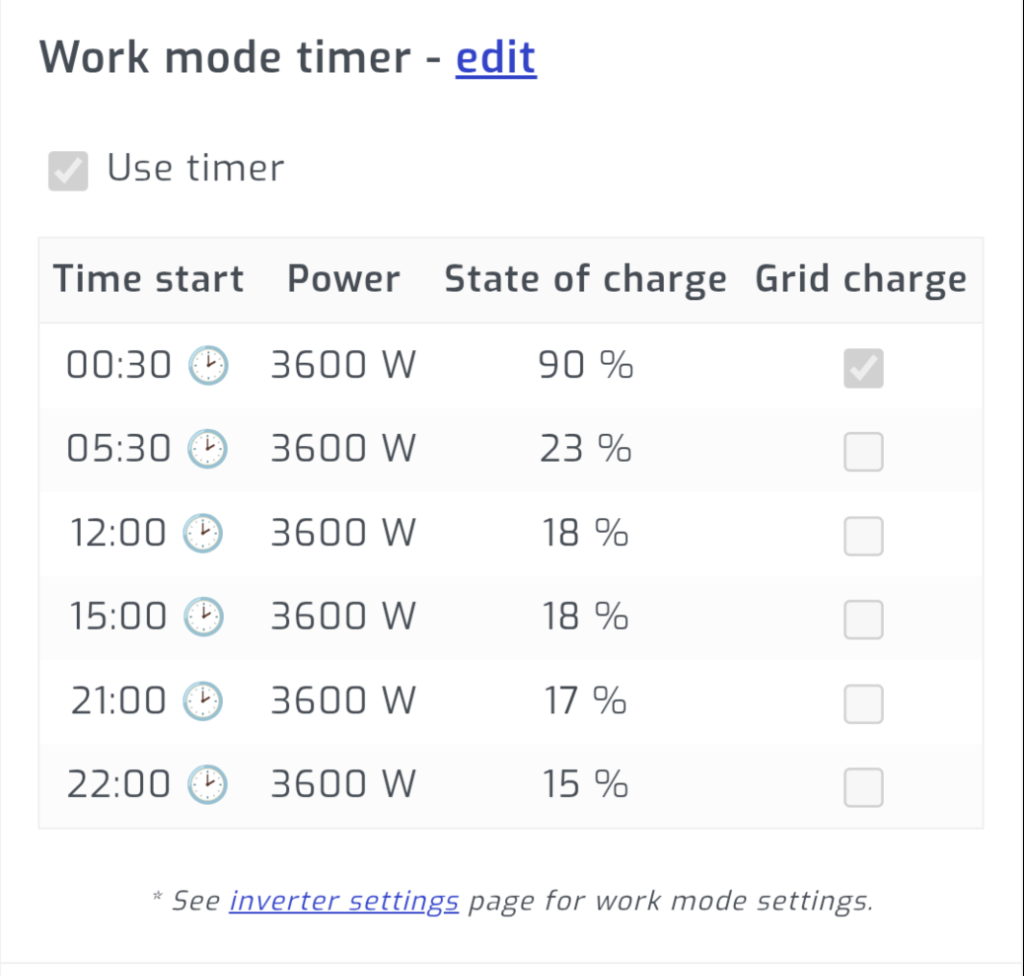
Task: Select the 90 % state of charge value
Action: click(x=585, y=365)
